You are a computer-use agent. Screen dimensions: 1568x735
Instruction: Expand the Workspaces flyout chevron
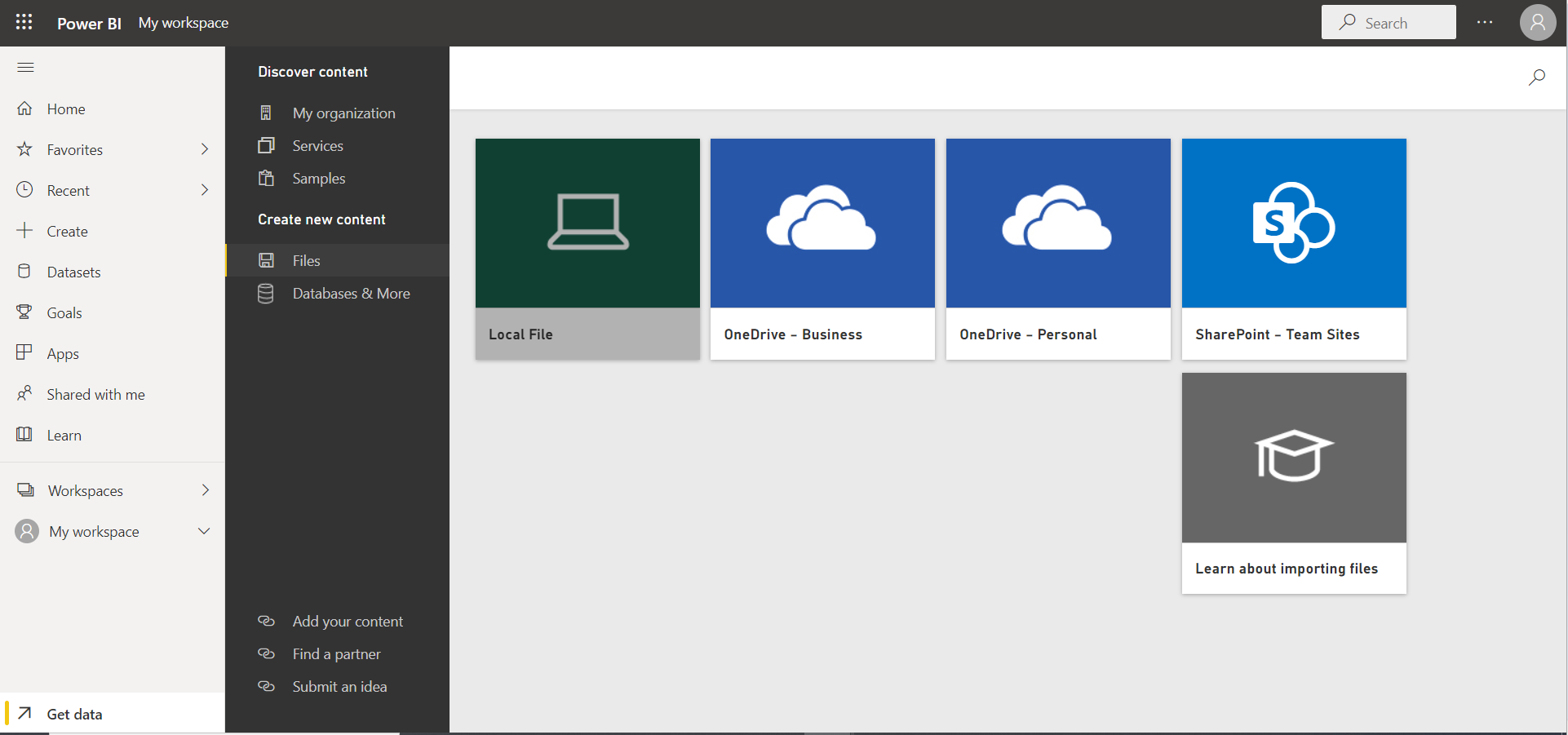coord(205,489)
